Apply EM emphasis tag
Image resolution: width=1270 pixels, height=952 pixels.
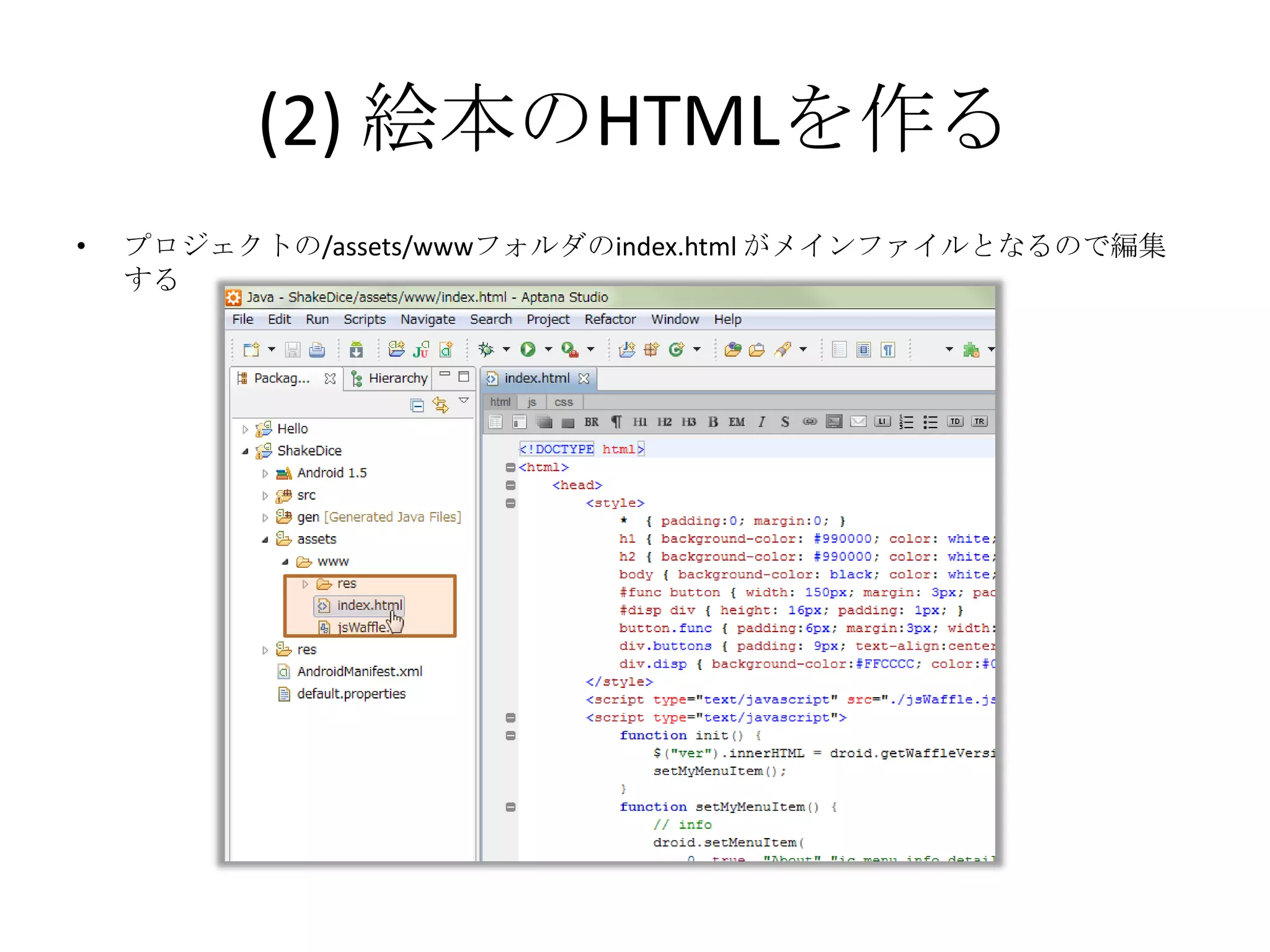[737, 422]
